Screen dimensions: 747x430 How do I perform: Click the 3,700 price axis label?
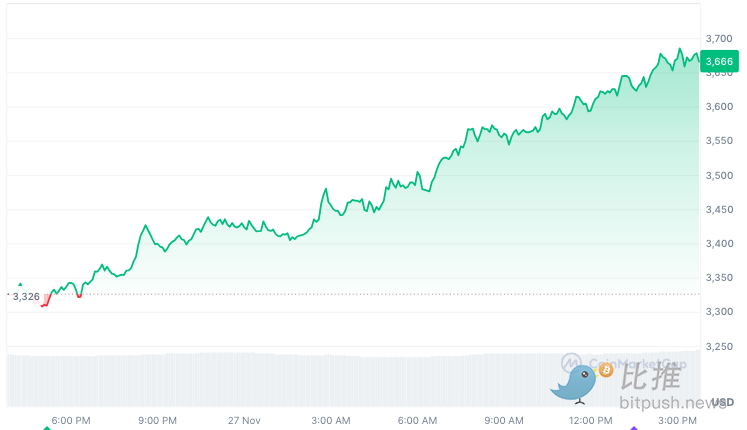(x=719, y=38)
